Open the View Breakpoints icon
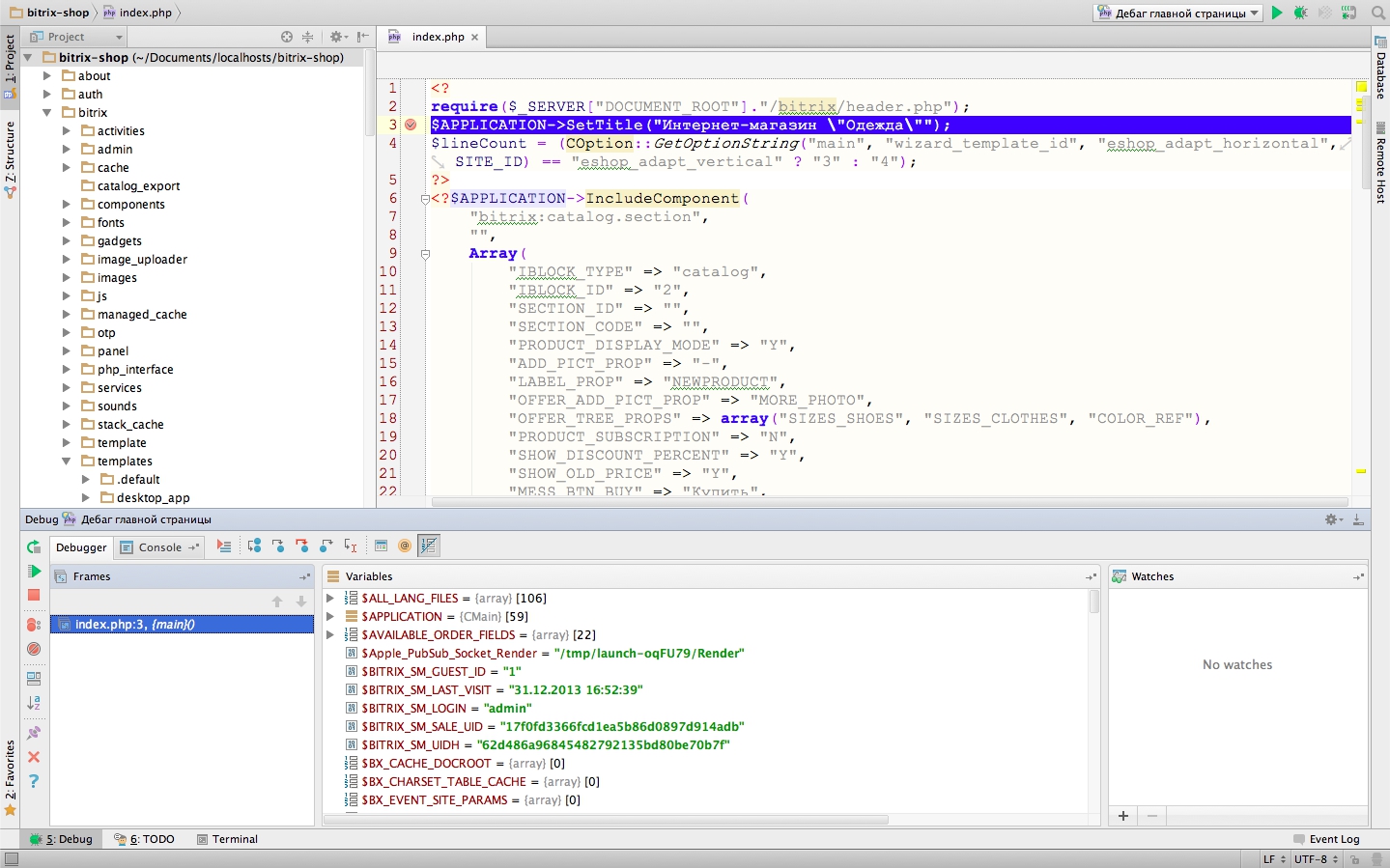 [34, 625]
